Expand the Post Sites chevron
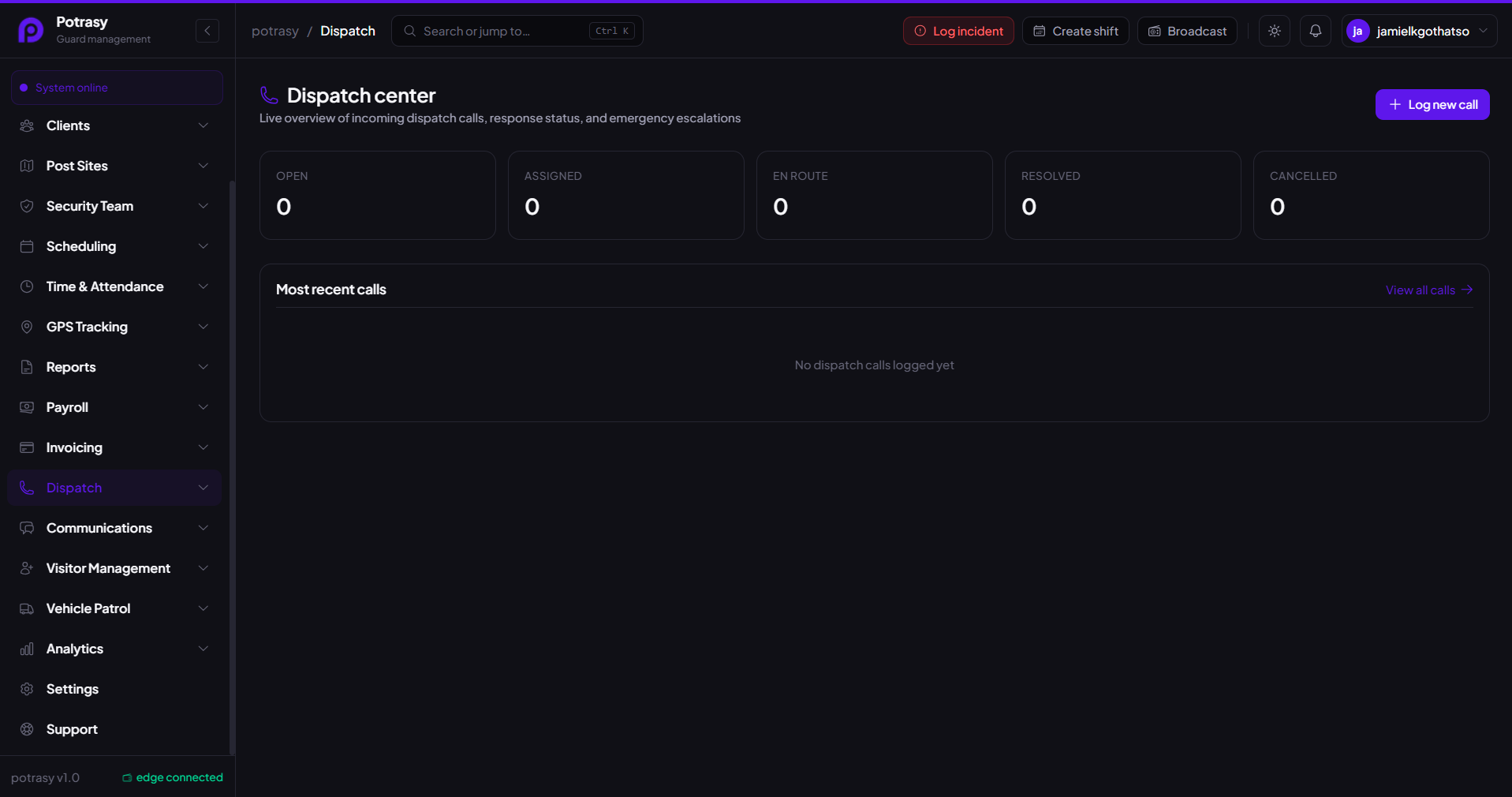1512x797 pixels. tap(203, 166)
